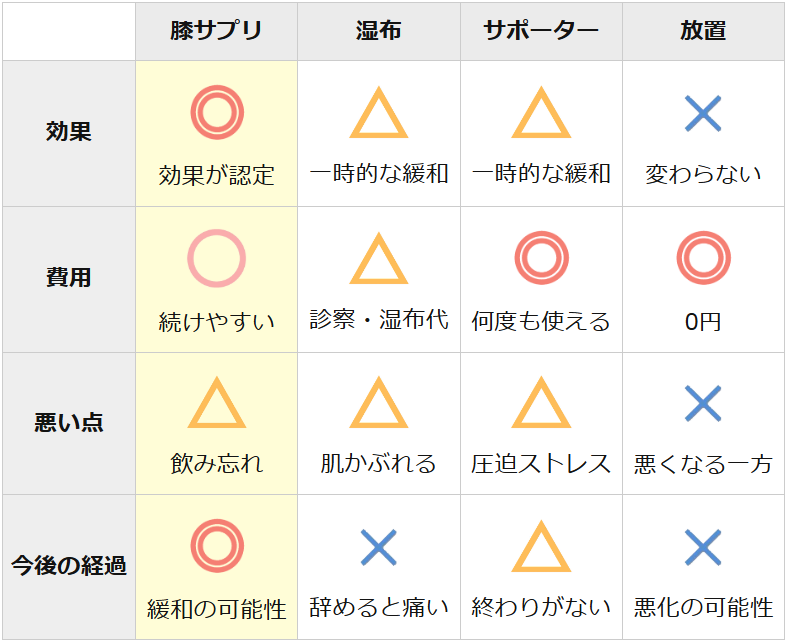This screenshot has width=788, height=643.
Task: Click the triangle above 圧迫ストレス
Action: coord(541,404)
